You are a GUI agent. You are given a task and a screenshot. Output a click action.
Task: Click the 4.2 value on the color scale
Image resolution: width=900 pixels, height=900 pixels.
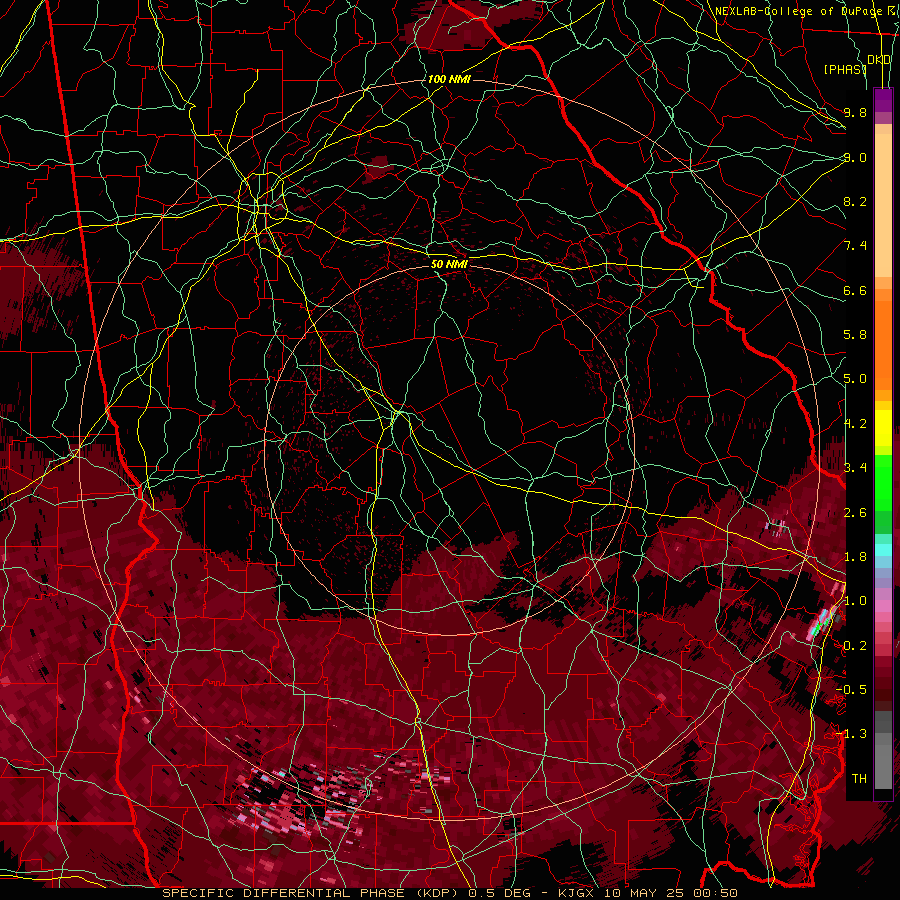coord(855,424)
